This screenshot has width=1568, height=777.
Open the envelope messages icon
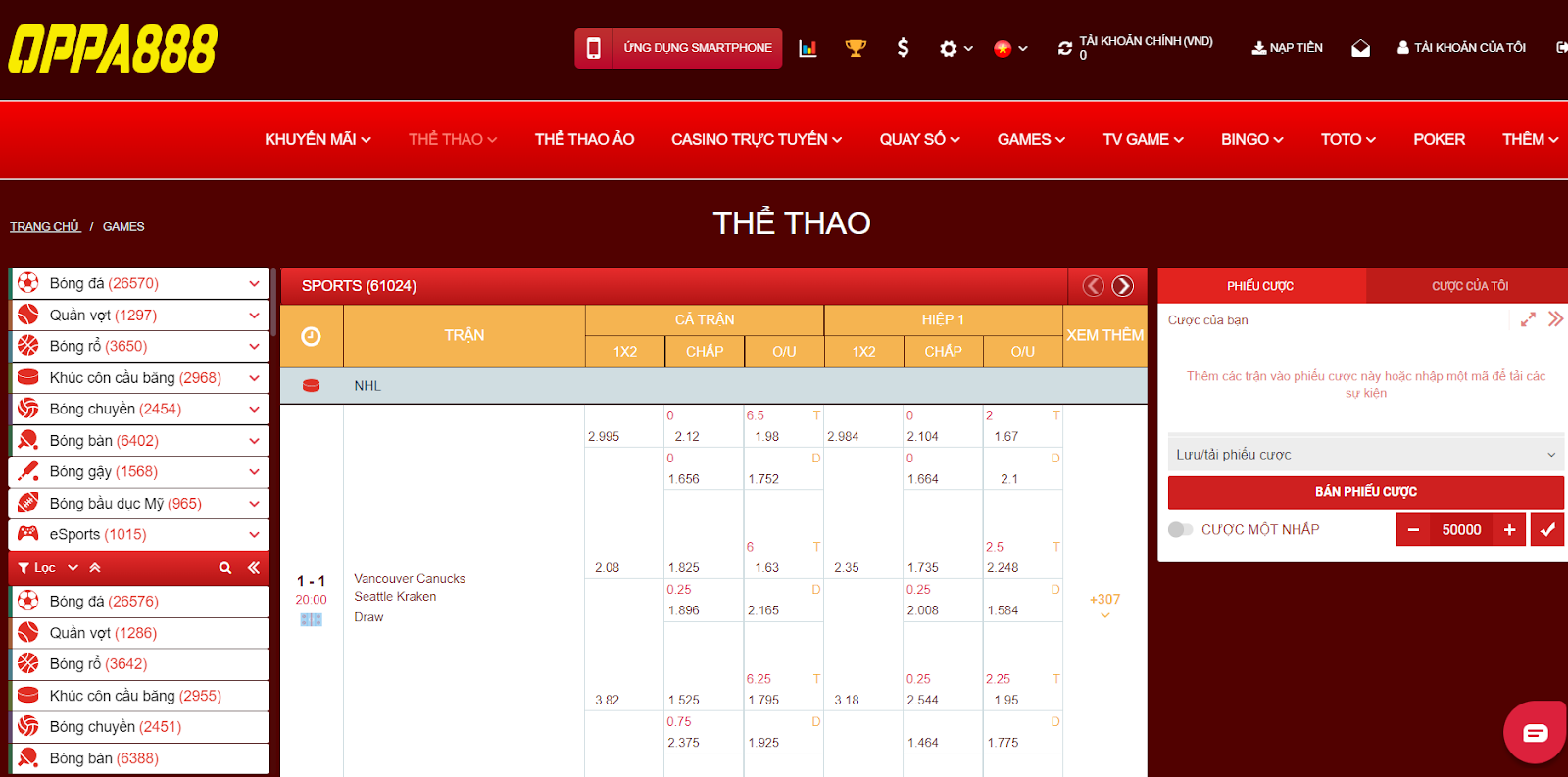tap(1360, 48)
